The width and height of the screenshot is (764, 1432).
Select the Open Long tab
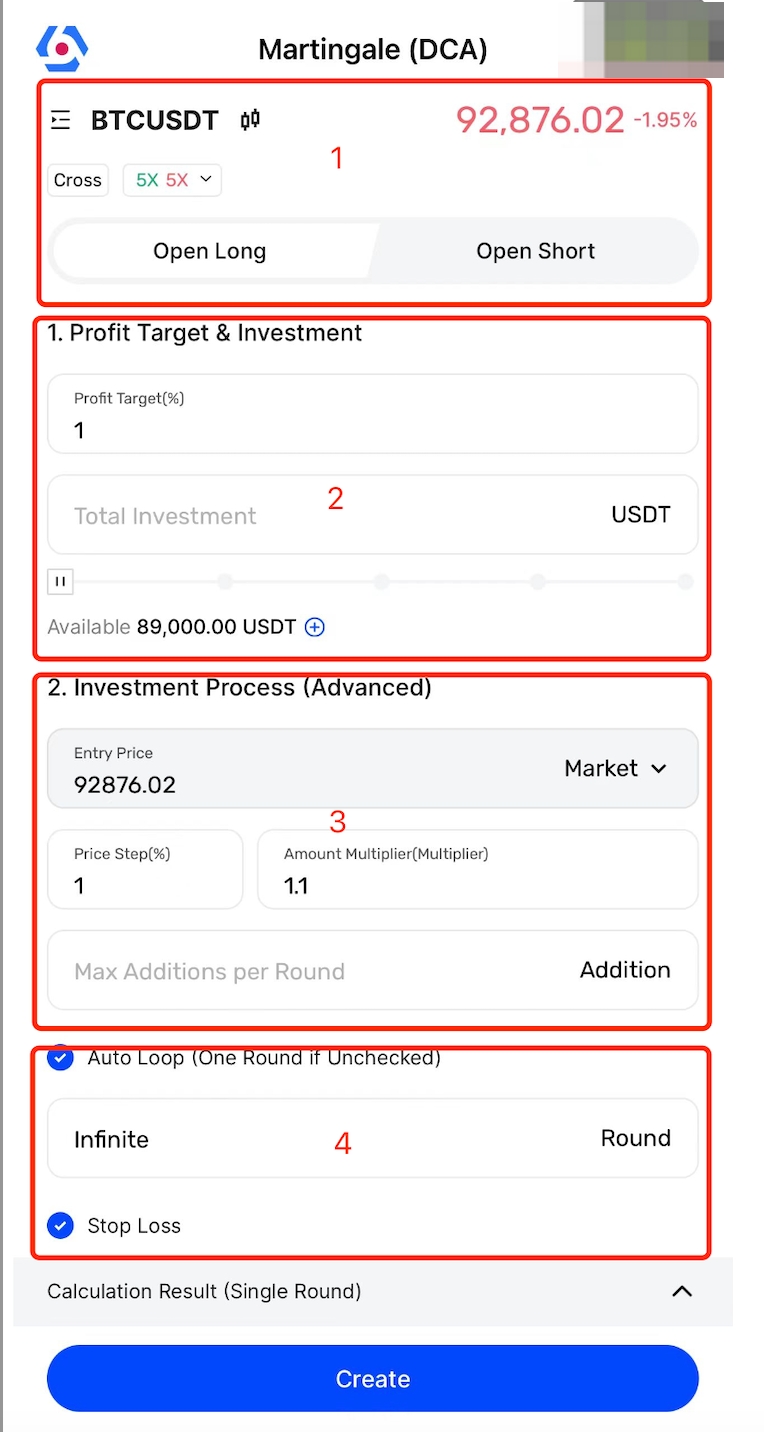[x=210, y=251]
